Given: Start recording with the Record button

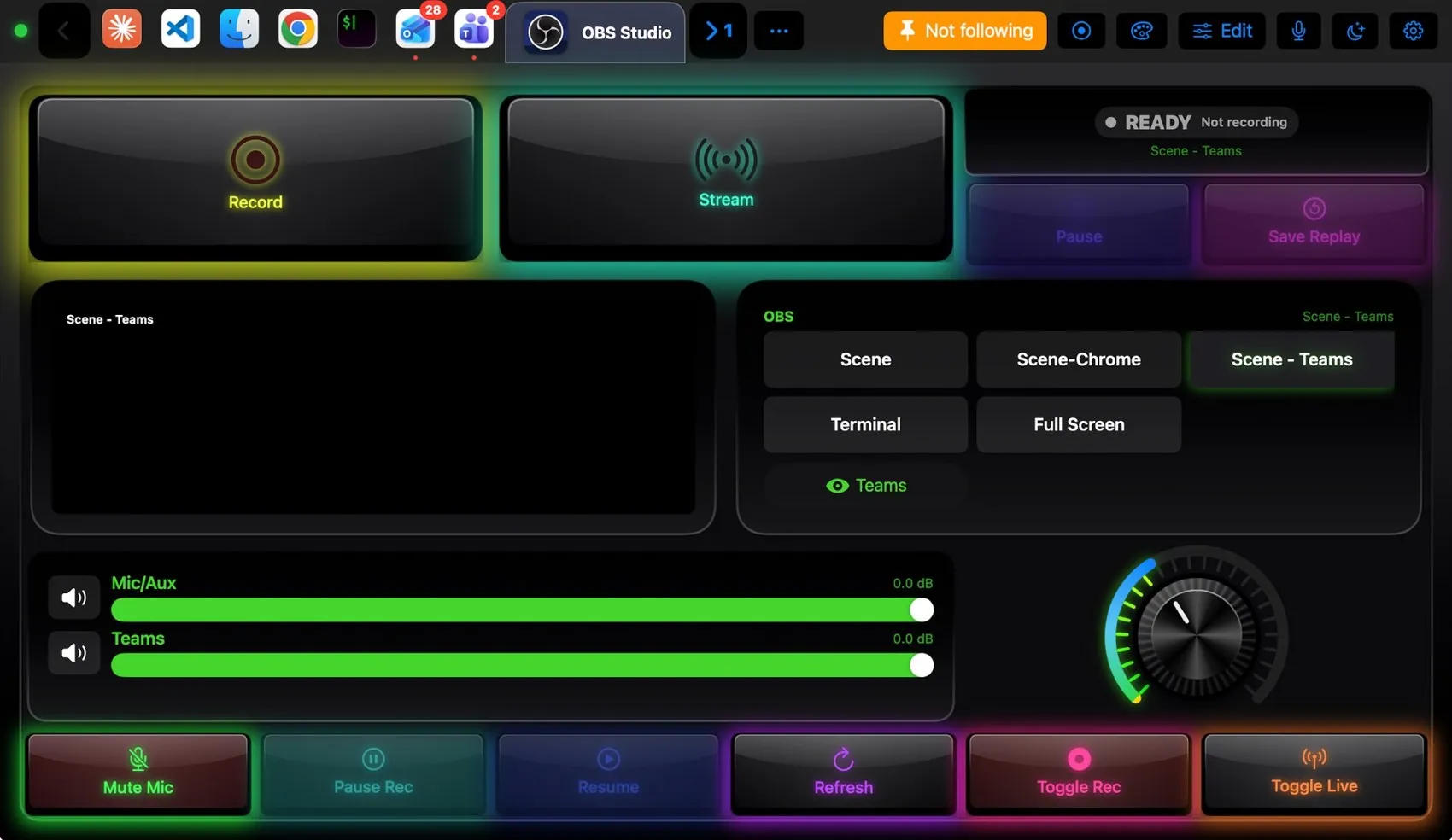Looking at the screenshot, I should coord(255,177).
